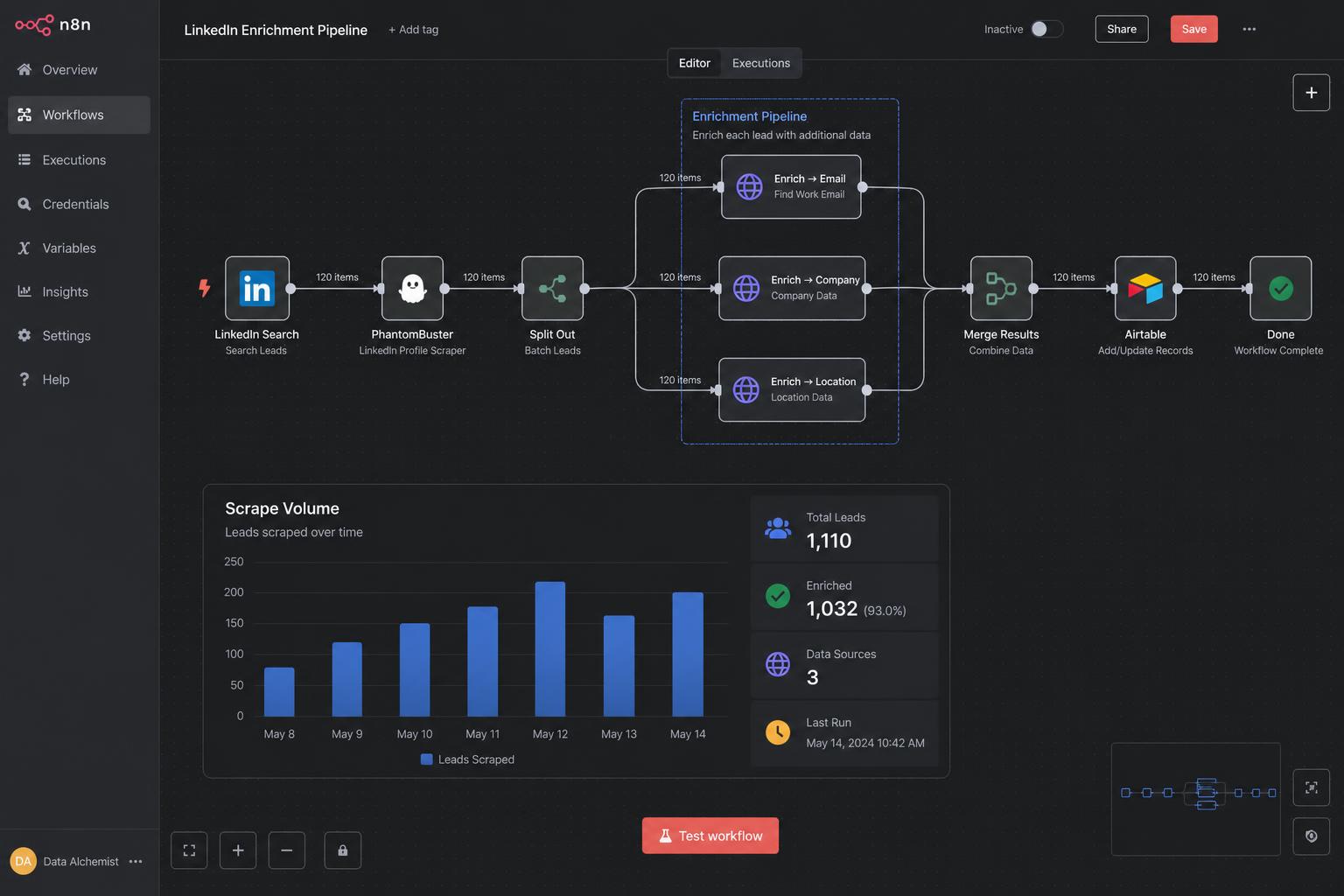Save the workflow
1344x896 pixels.
pos(1193,29)
